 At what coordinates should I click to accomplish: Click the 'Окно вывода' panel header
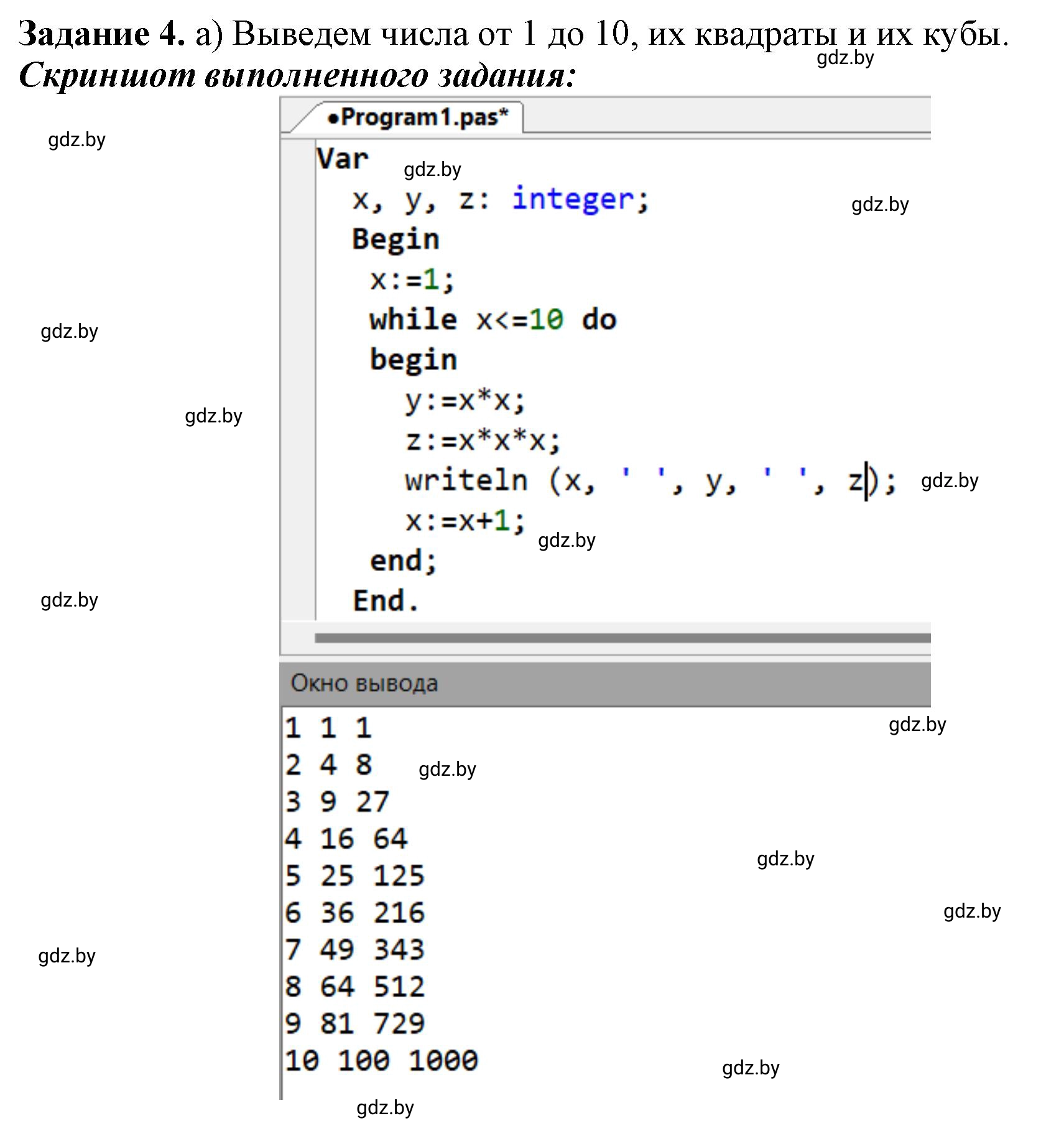(605, 683)
